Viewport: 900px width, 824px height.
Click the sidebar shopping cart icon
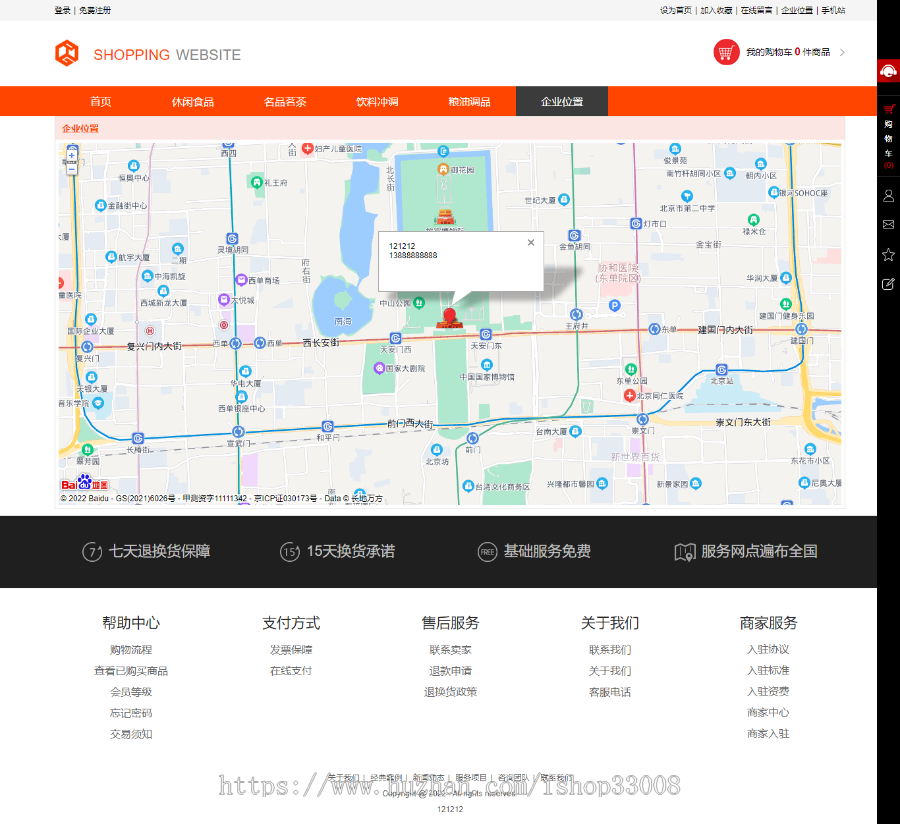tap(889, 108)
